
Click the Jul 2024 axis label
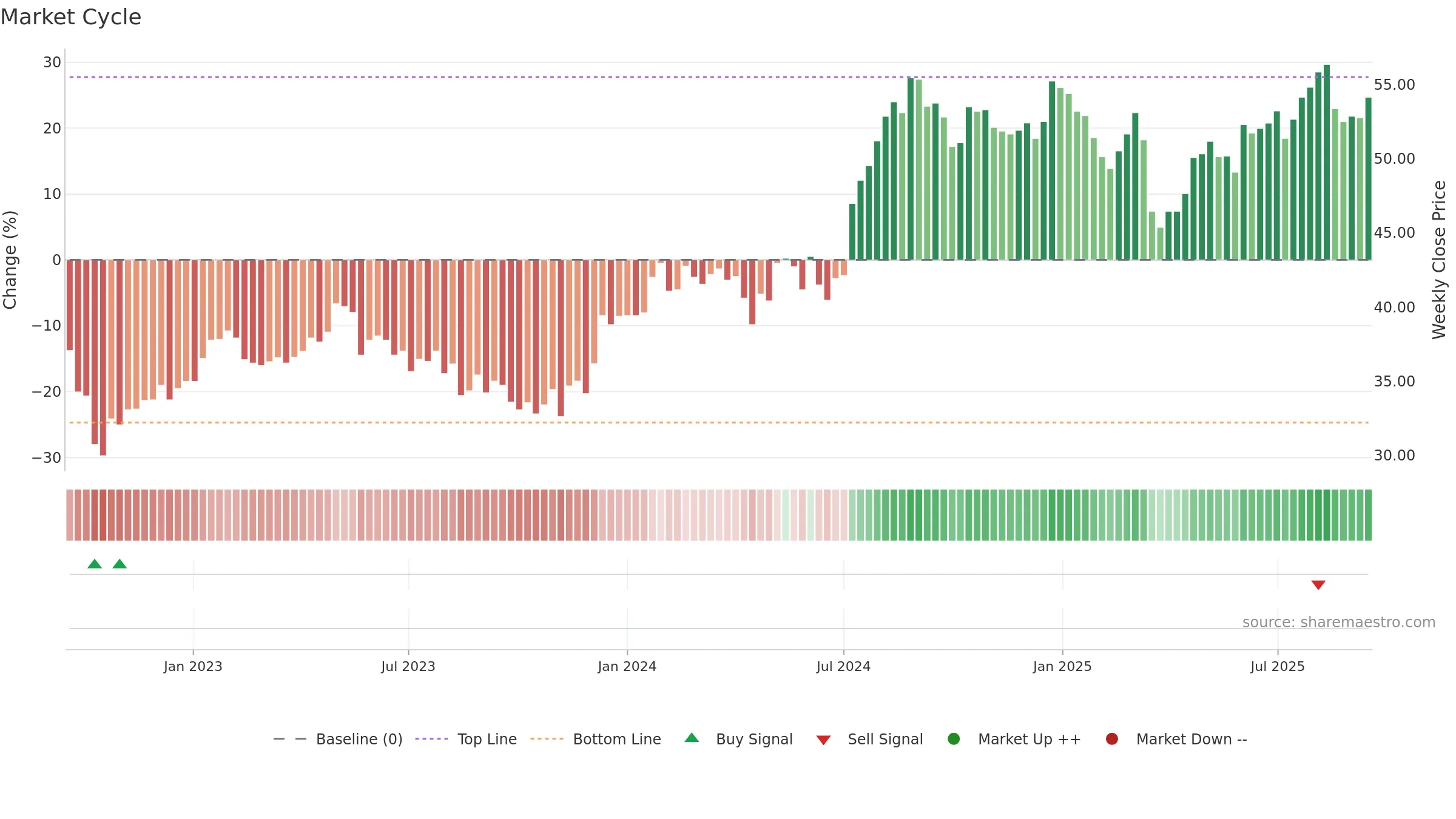[843, 666]
